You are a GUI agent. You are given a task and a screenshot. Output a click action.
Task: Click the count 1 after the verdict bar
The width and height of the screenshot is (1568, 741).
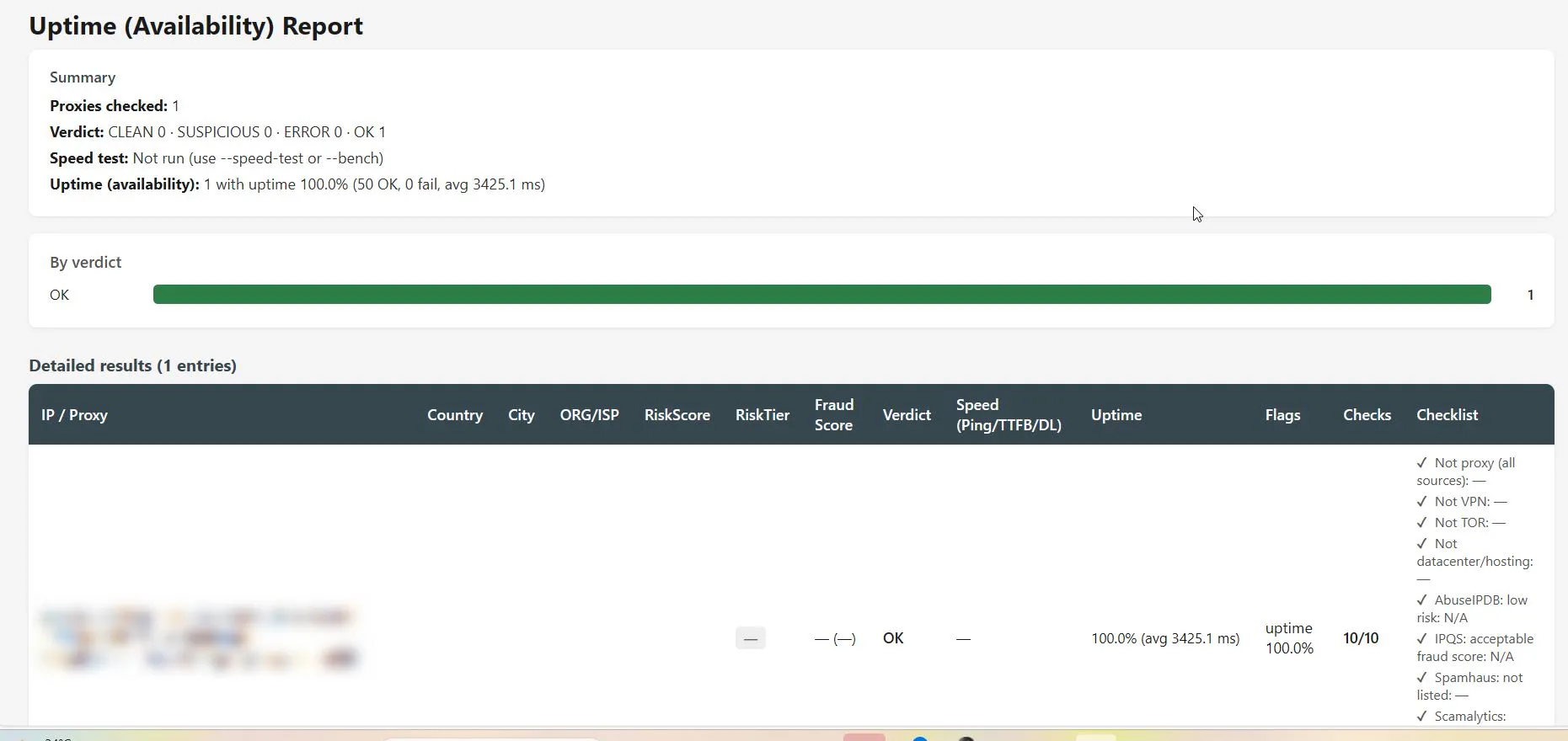1531,296
